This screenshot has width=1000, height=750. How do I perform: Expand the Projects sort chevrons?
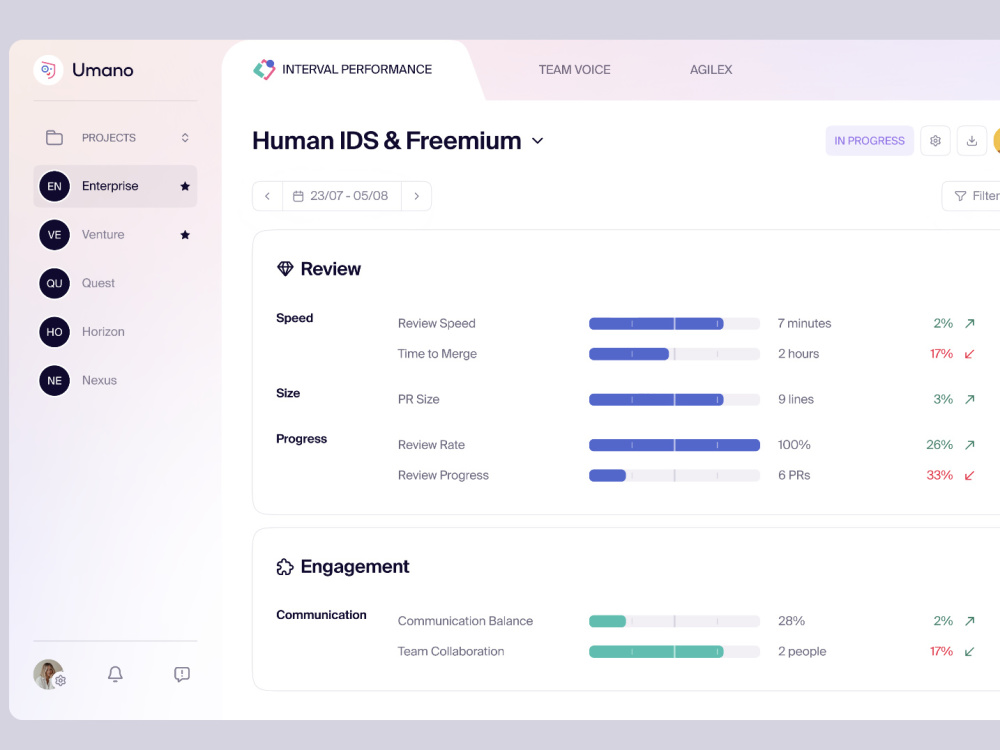point(185,138)
